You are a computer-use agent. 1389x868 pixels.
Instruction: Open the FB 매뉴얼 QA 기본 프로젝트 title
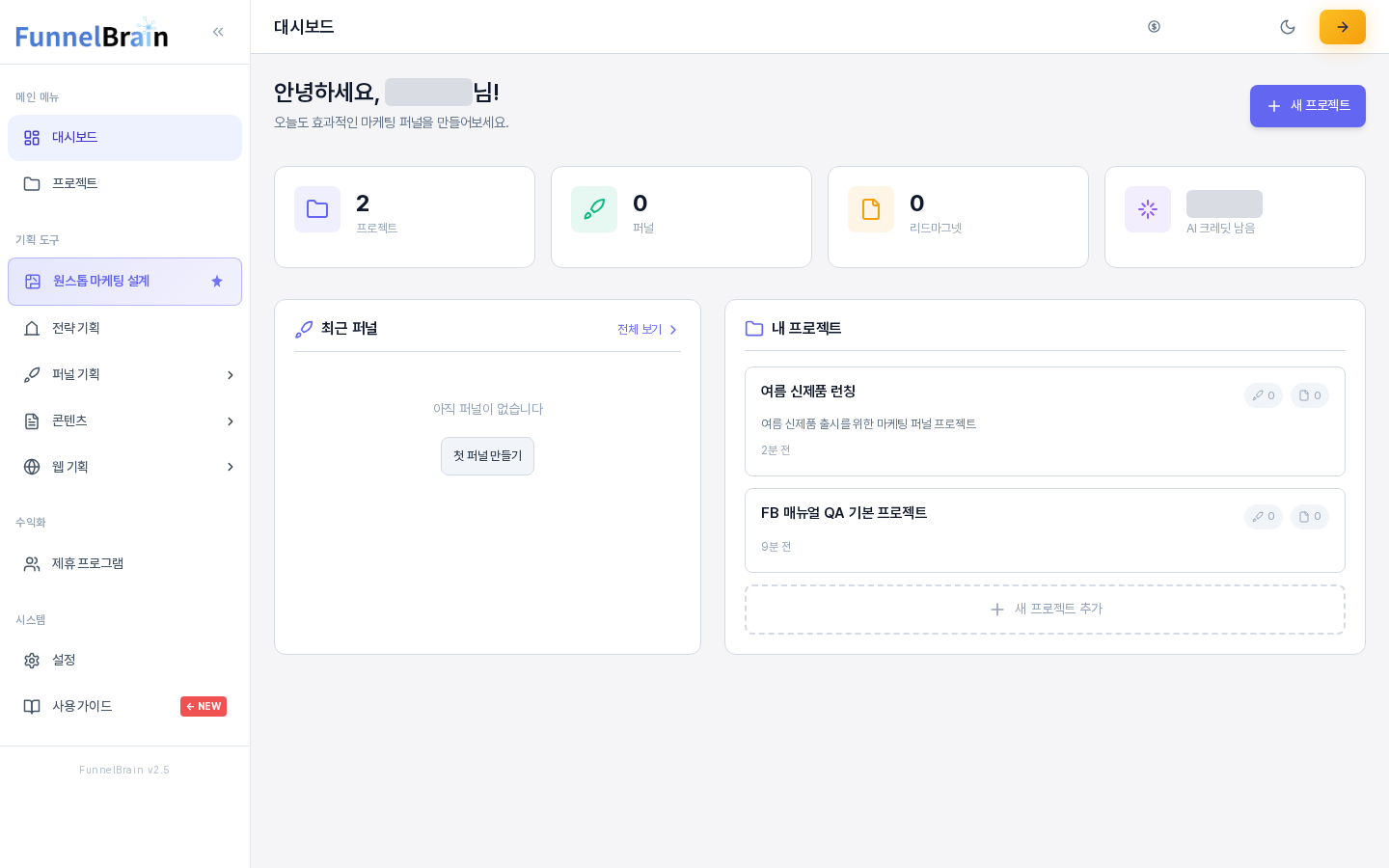[844, 513]
